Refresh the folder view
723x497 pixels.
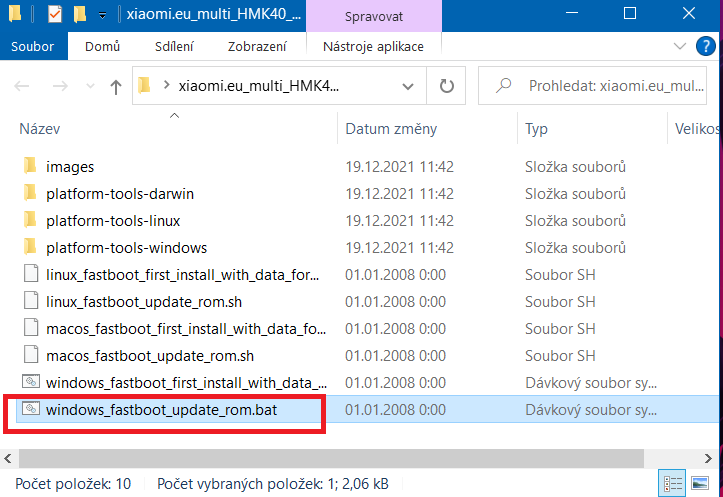(446, 86)
